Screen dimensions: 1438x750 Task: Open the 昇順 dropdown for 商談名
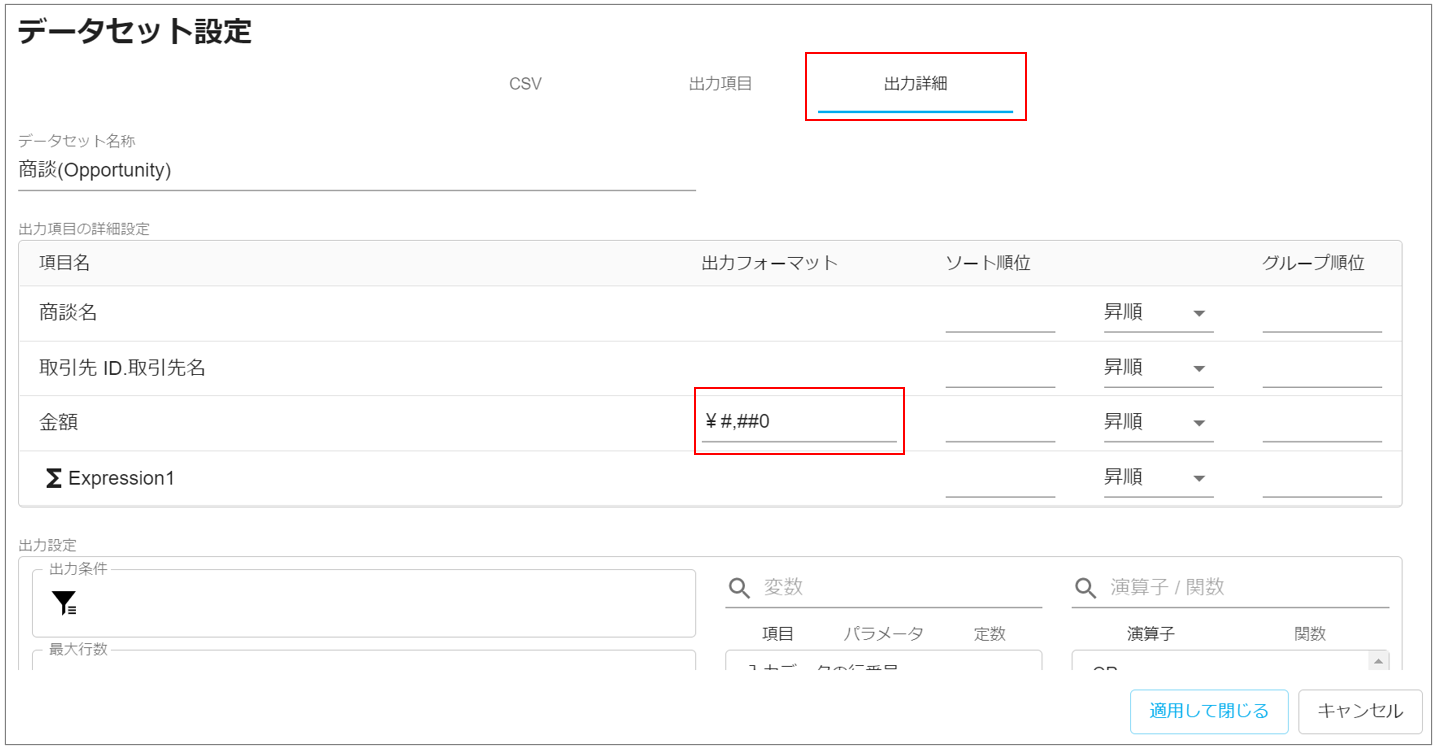pos(1157,313)
